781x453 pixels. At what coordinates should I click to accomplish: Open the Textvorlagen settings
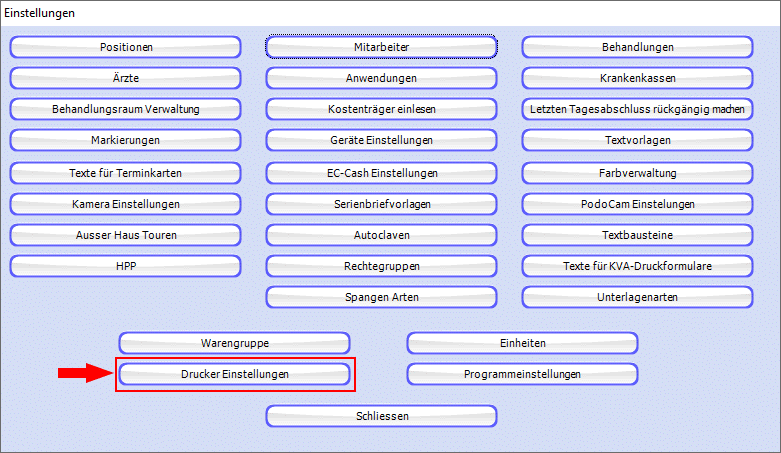pos(637,140)
